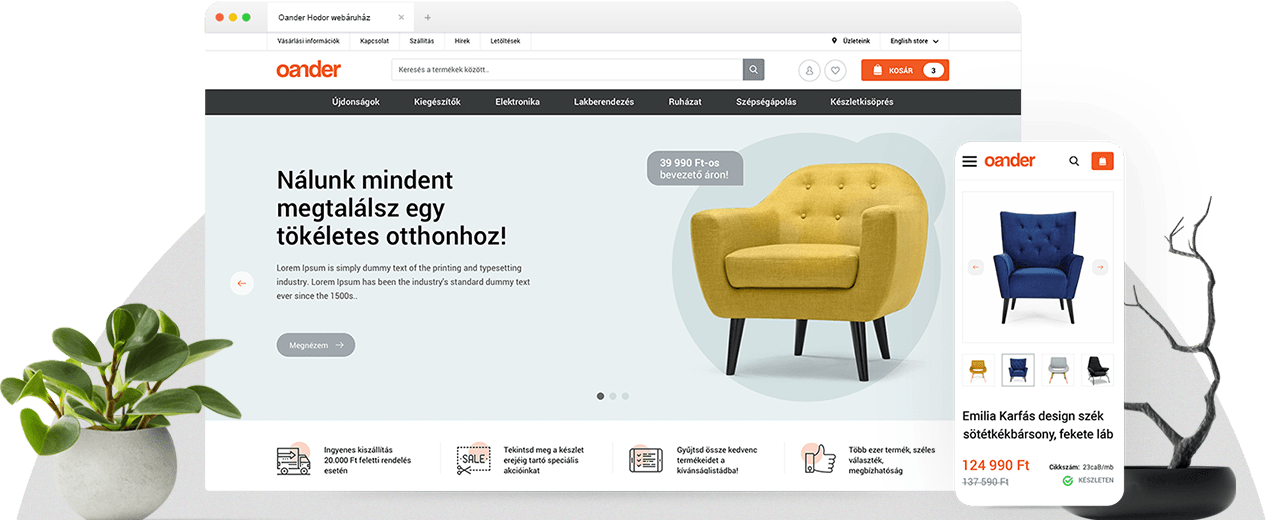This screenshot has width=1280, height=520.
Task: Open the Szépségápolás menu
Action: (x=766, y=102)
